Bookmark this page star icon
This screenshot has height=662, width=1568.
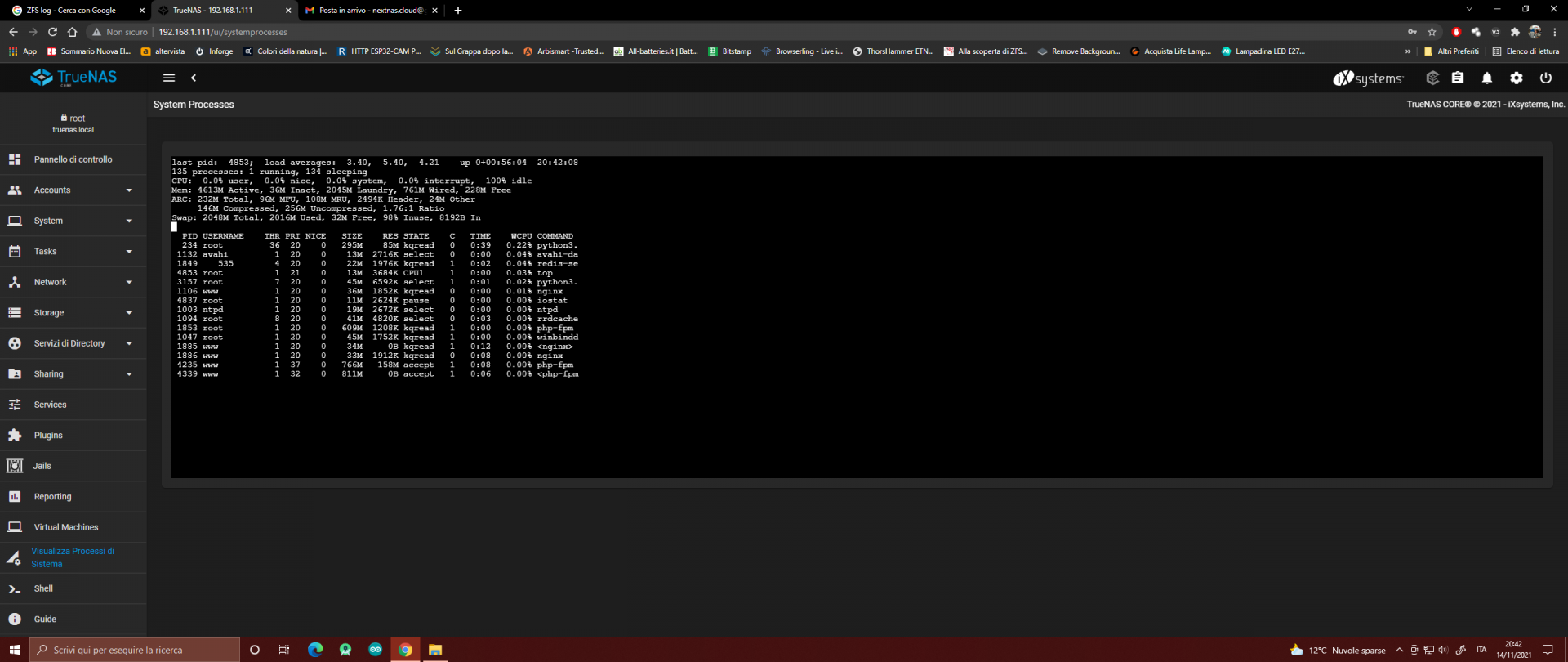pyautogui.click(x=1432, y=32)
